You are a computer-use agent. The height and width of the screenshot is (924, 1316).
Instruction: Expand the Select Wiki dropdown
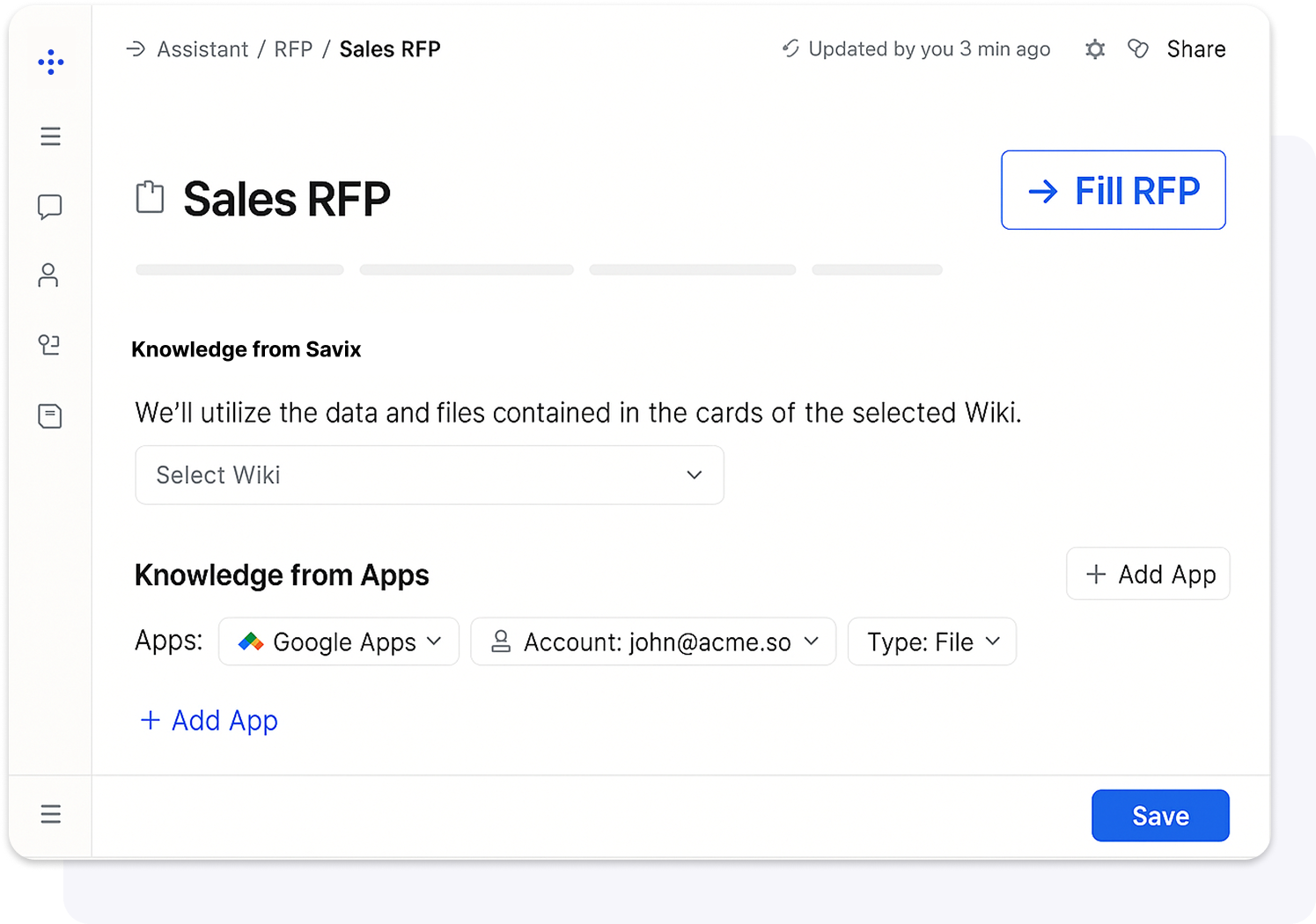pos(430,475)
